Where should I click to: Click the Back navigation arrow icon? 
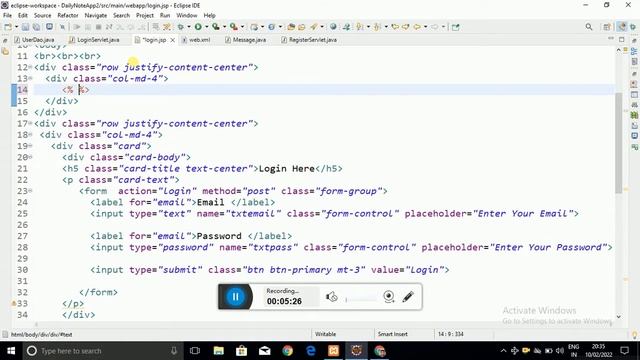tap(417, 27)
